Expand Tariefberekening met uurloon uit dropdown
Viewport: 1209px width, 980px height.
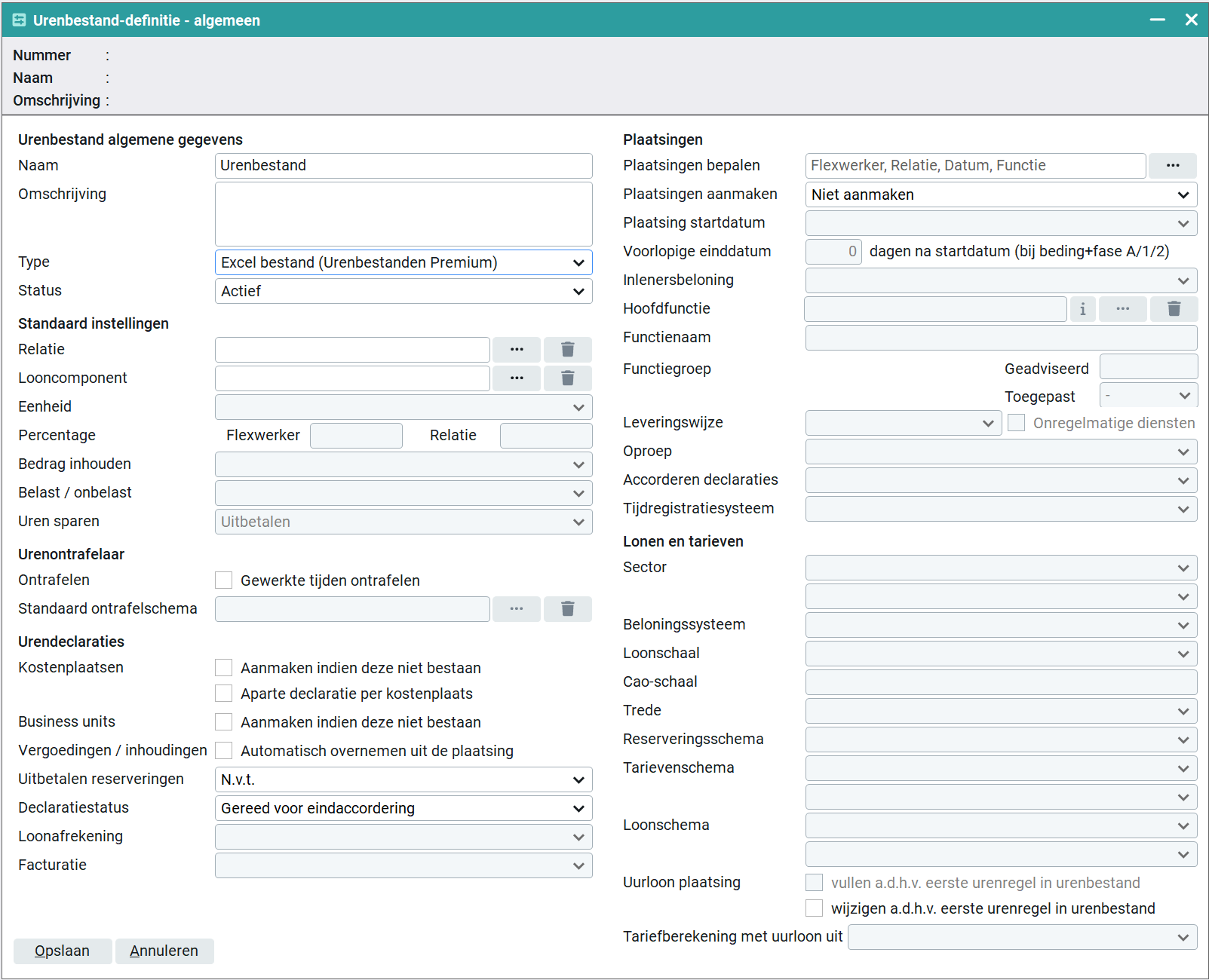pos(1022,937)
